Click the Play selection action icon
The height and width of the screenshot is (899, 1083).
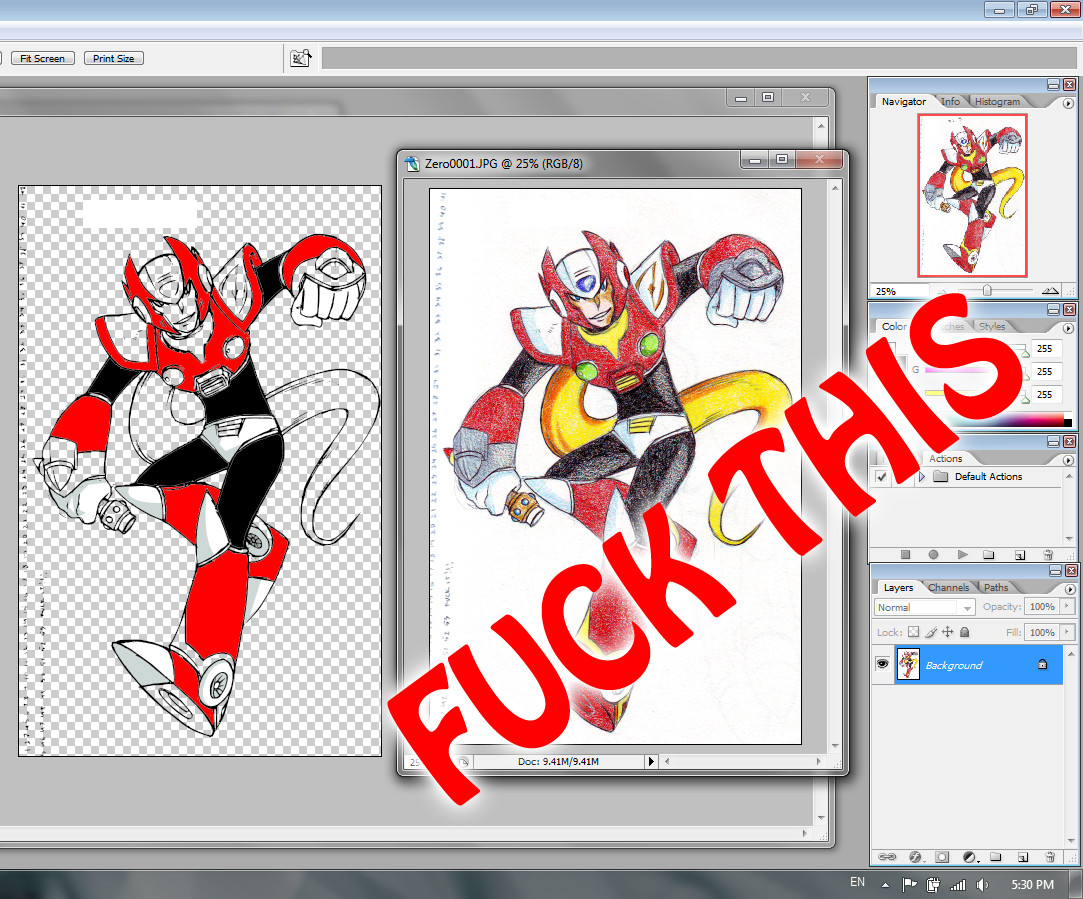click(962, 554)
